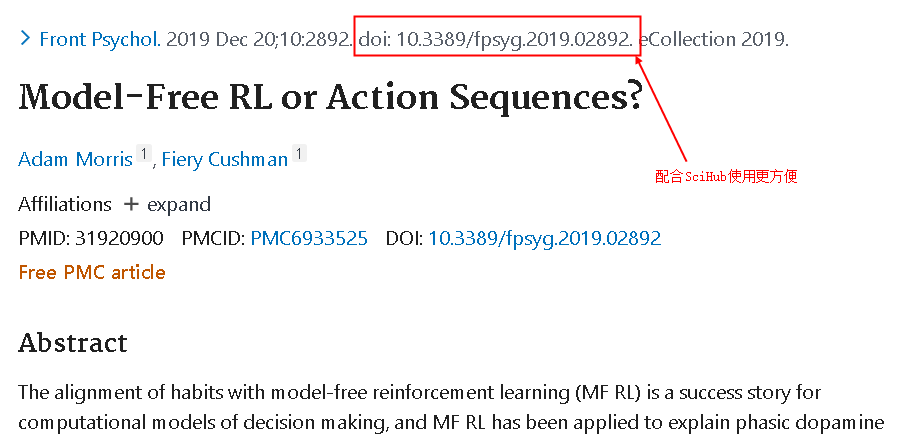Click the Abstract heading
909x439 pixels.
(73, 343)
